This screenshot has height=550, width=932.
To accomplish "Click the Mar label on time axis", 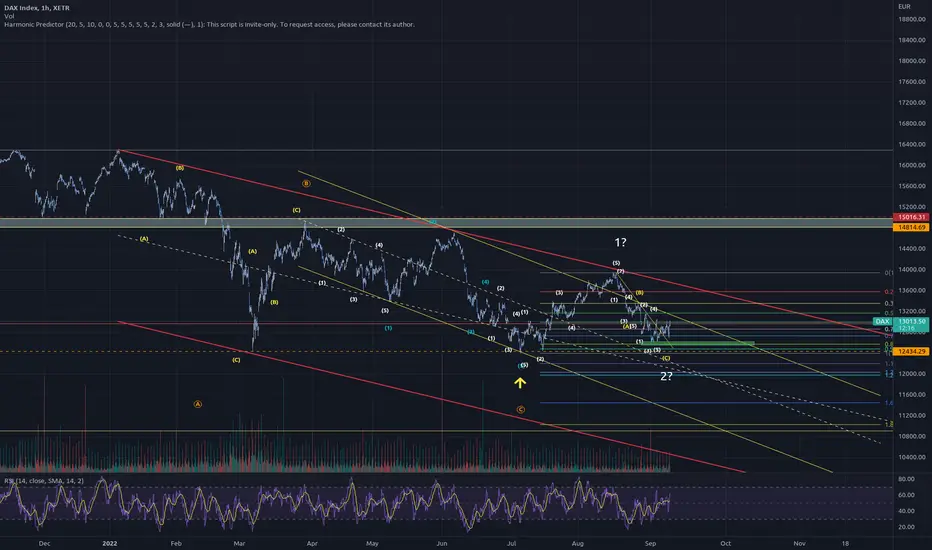I will (x=240, y=543).
